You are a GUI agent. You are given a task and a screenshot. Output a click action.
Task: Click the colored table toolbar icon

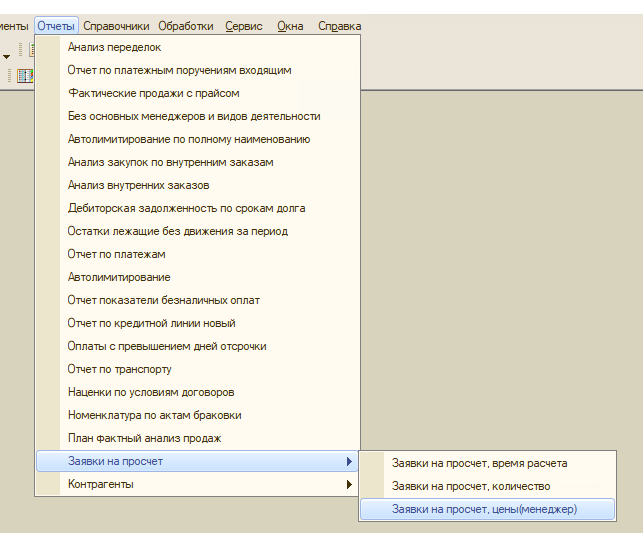tap(25, 76)
